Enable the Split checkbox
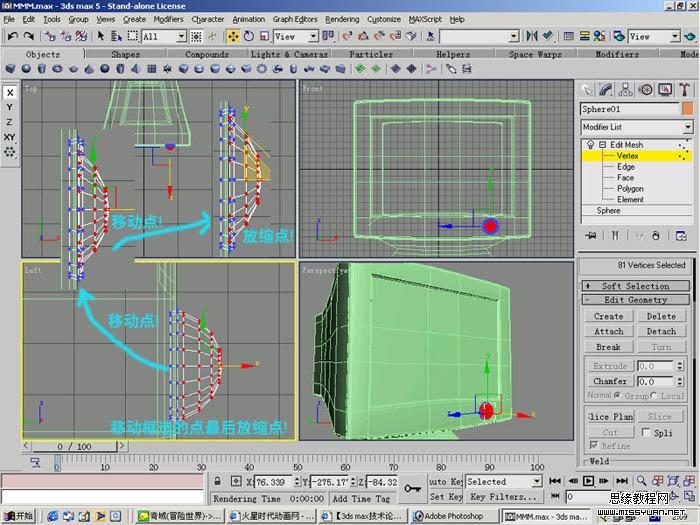This screenshot has width=700, height=525. pos(646,432)
